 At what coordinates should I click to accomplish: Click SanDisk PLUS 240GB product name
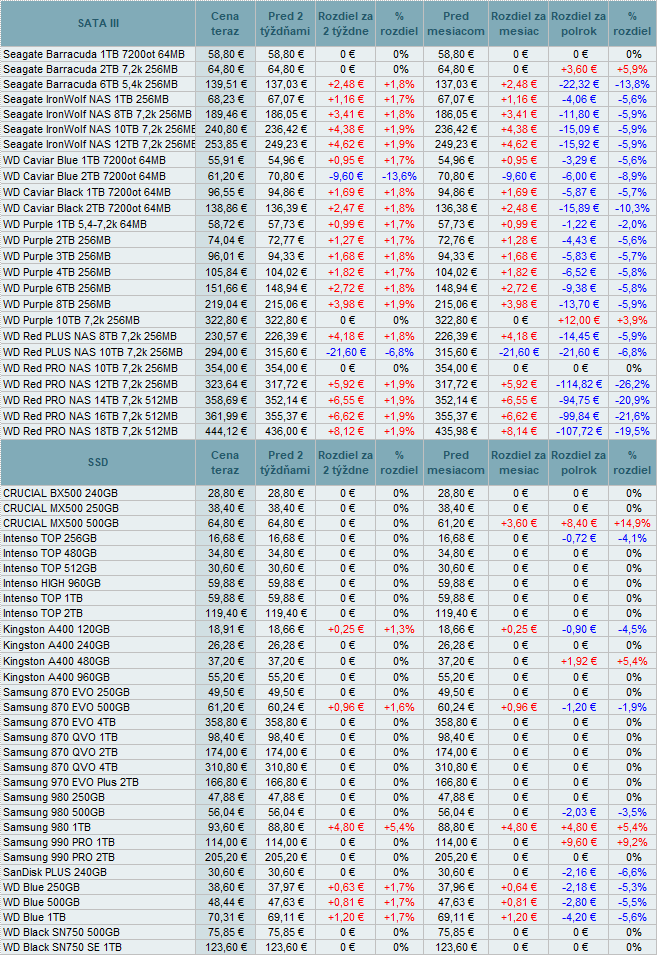55,872
